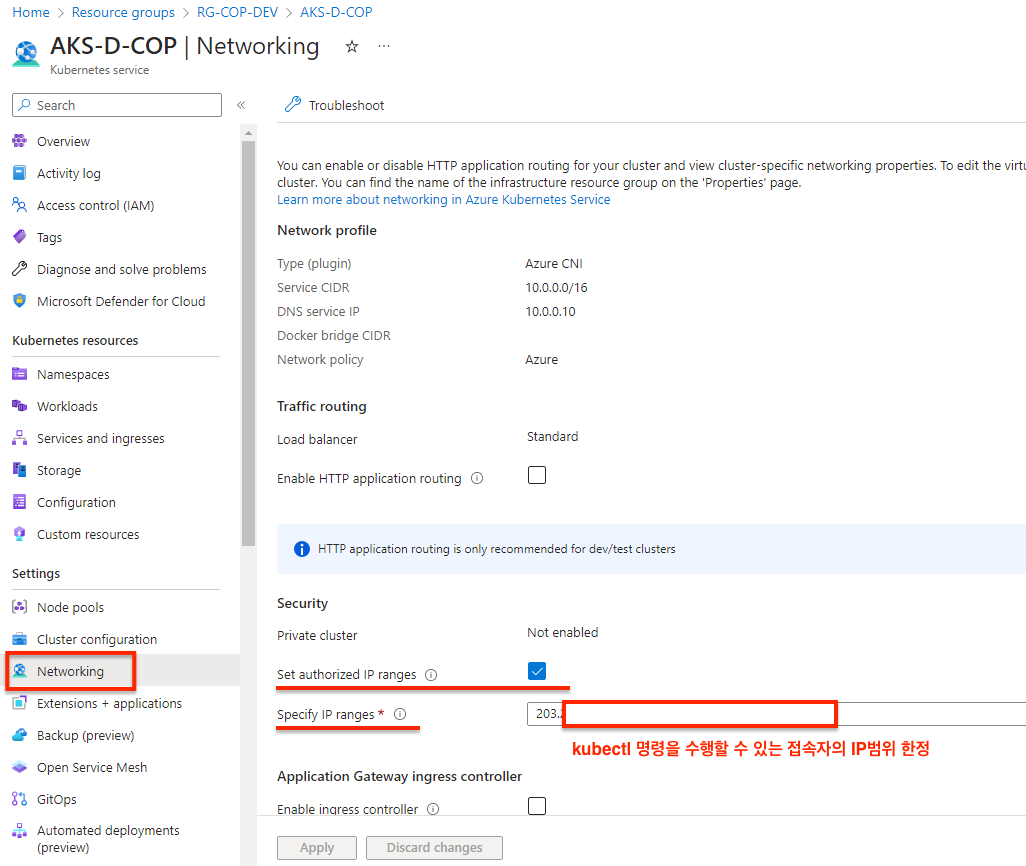Viewport: 1026px width, 866px height.
Task: Open Learn more about networking in AKS link
Action: tap(444, 199)
